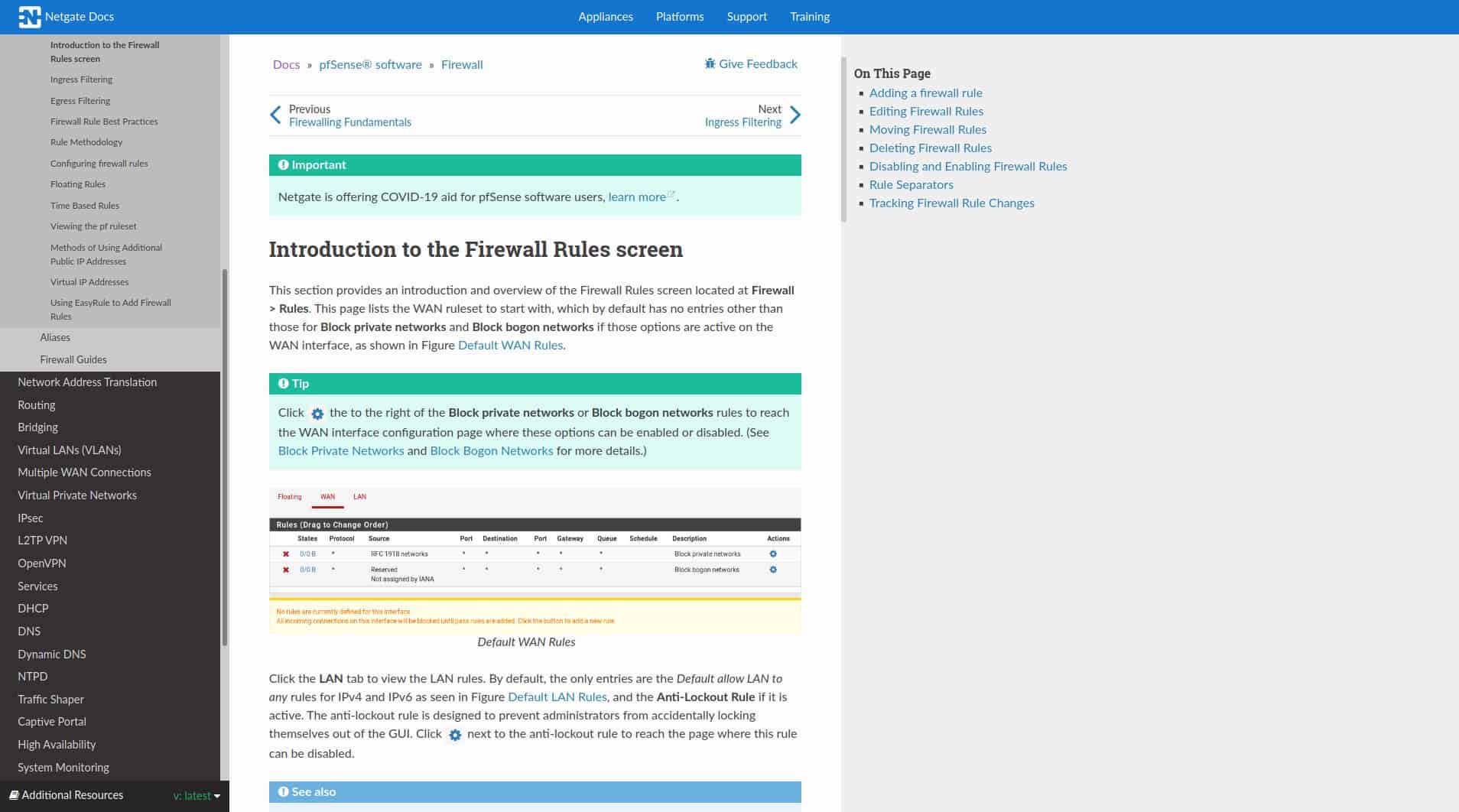Open Virtual Private Networks chapter
The image size is (1459, 812).
point(77,495)
